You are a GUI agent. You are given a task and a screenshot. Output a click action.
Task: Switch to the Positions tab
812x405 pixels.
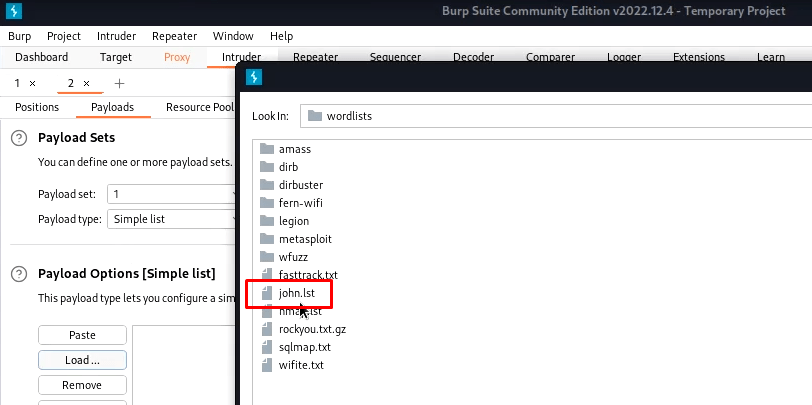[37, 107]
